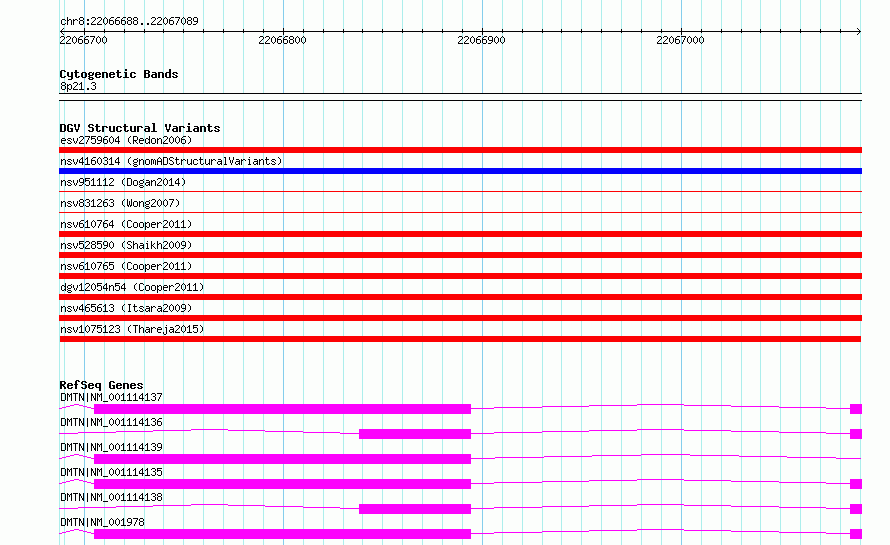This screenshot has width=890, height=545.
Task: Open variant nsv610765 (Cooper2011) label
Action: [126, 266]
